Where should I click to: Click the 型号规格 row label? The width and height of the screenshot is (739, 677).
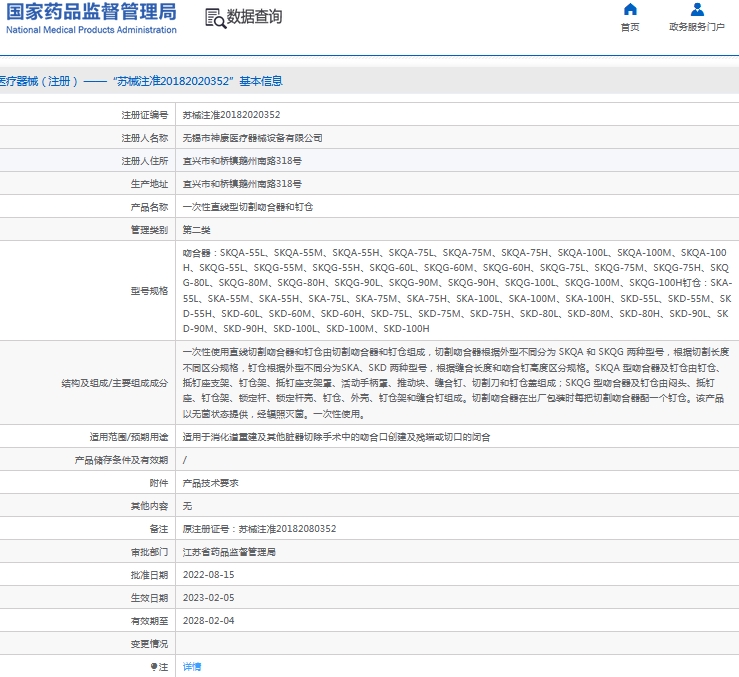click(x=149, y=291)
